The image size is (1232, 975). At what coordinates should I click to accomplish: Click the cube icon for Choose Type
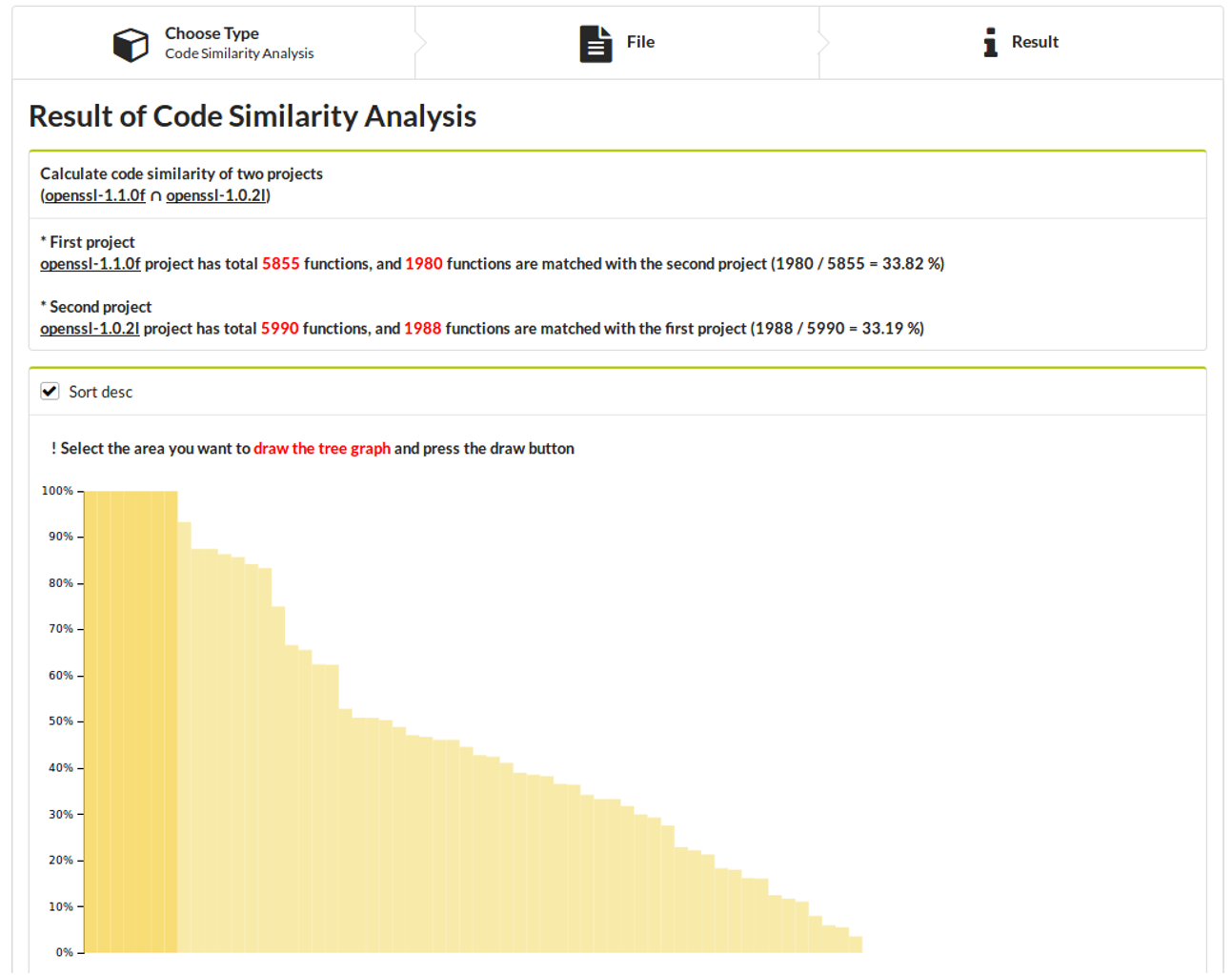[x=131, y=44]
